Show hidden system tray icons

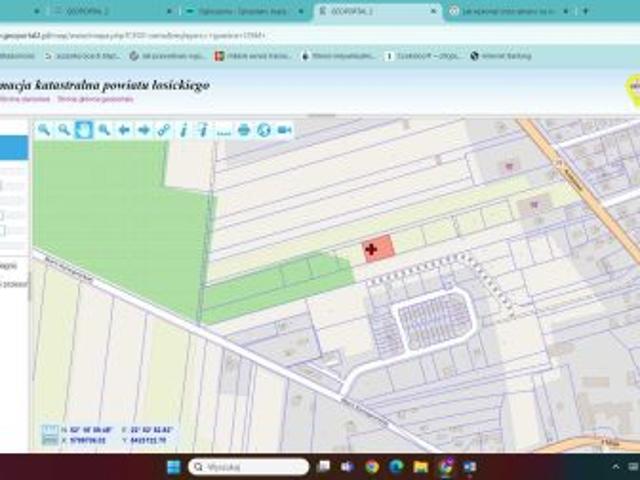point(616,467)
